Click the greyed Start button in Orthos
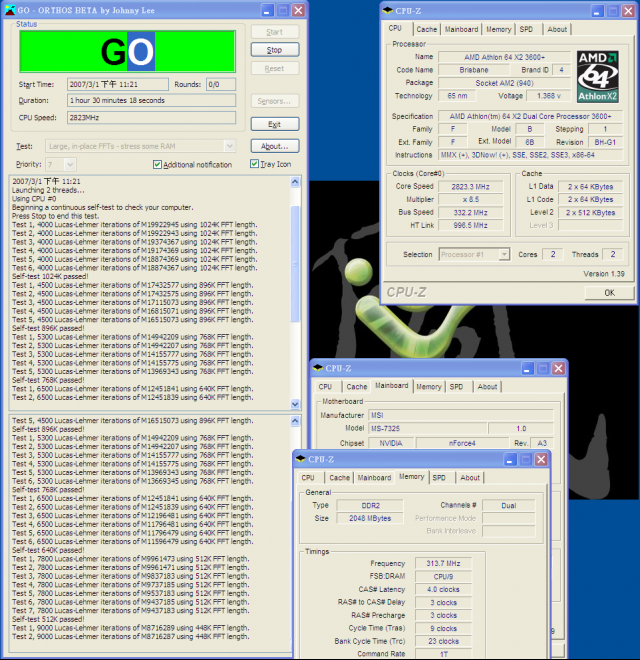The image size is (640, 660). pos(275,32)
